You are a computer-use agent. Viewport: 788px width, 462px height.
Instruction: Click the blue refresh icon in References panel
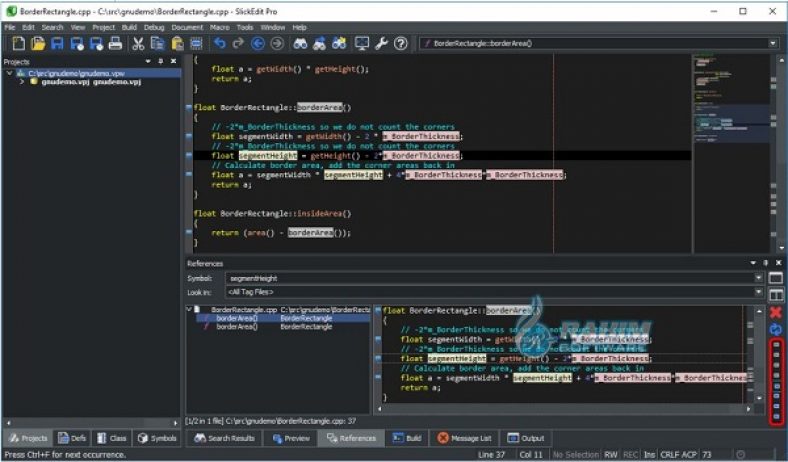[x=775, y=329]
